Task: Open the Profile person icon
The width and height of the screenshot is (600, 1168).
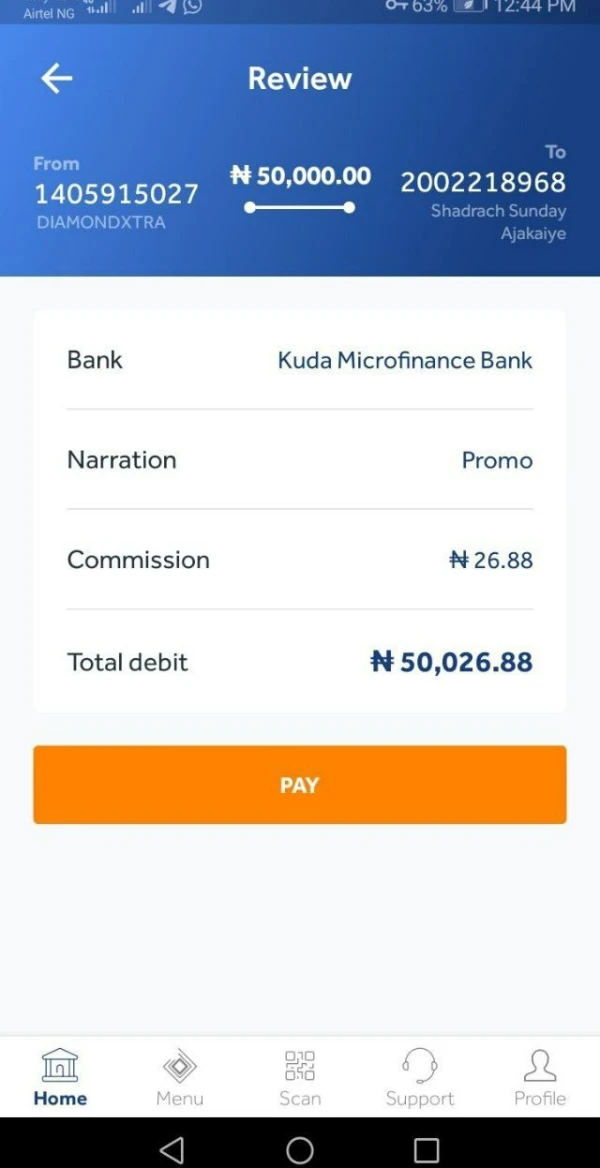Action: pos(540,1065)
